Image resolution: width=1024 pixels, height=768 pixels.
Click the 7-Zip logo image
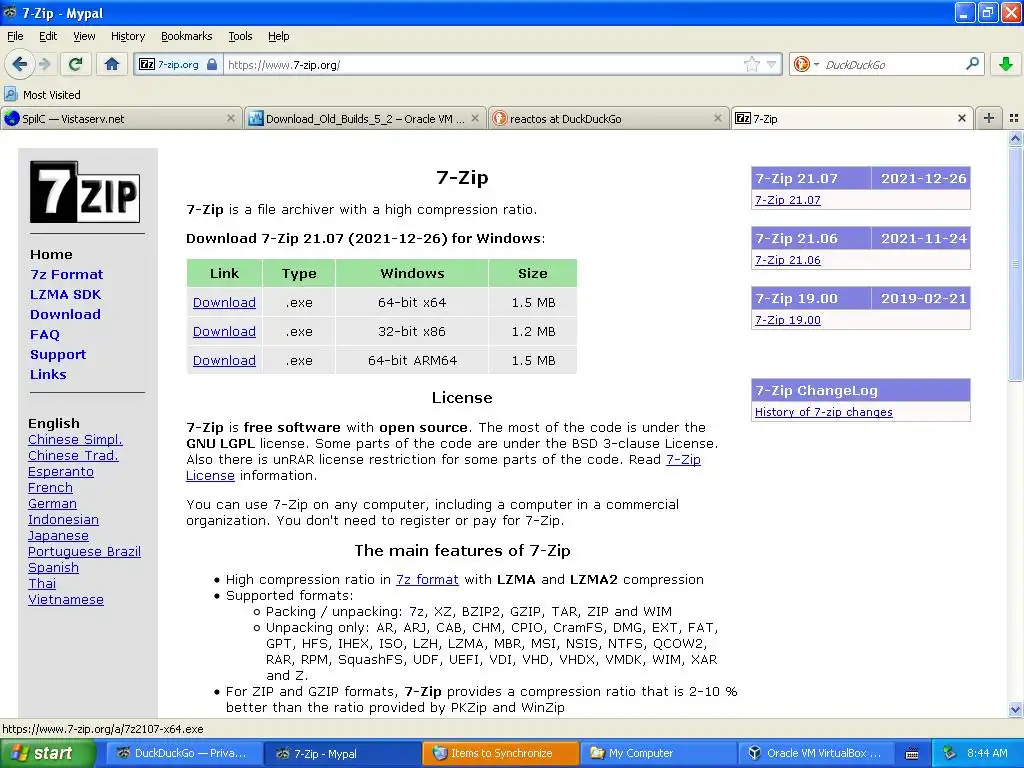pos(85,192)
